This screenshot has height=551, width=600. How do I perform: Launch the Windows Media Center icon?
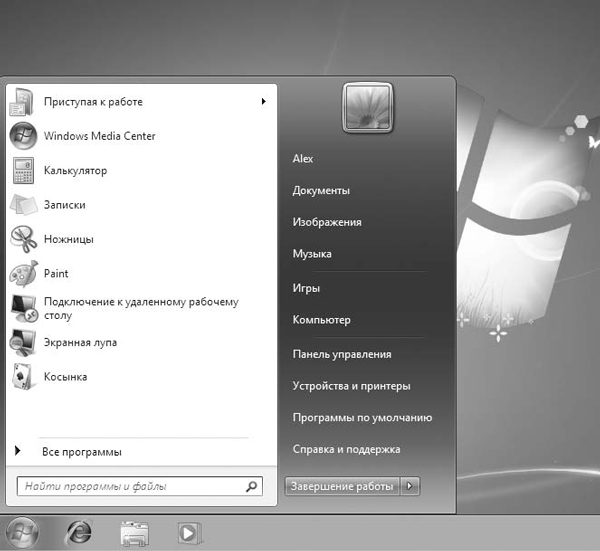23,136
